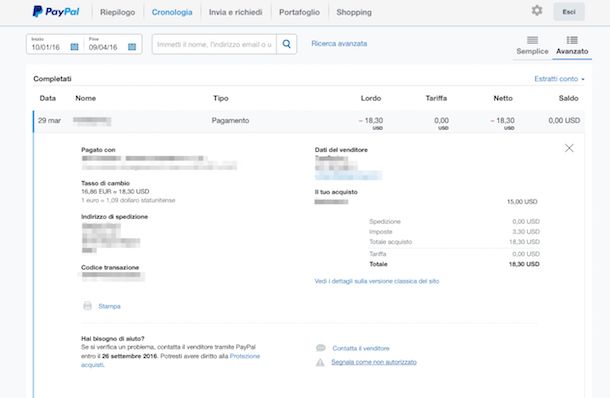Collapse the 29 mar transaction row
This screenshot has width=610, height=398.
click(309, 121)
